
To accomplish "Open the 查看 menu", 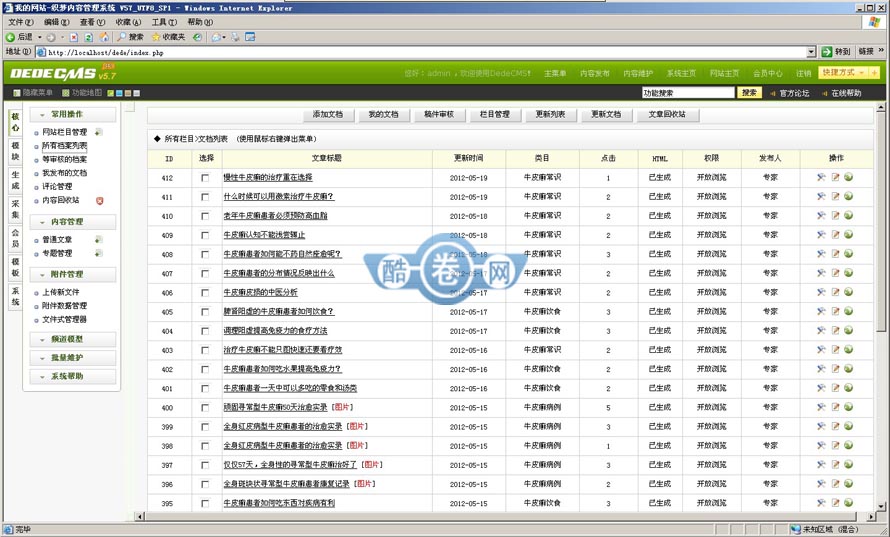I will (92, 22).
